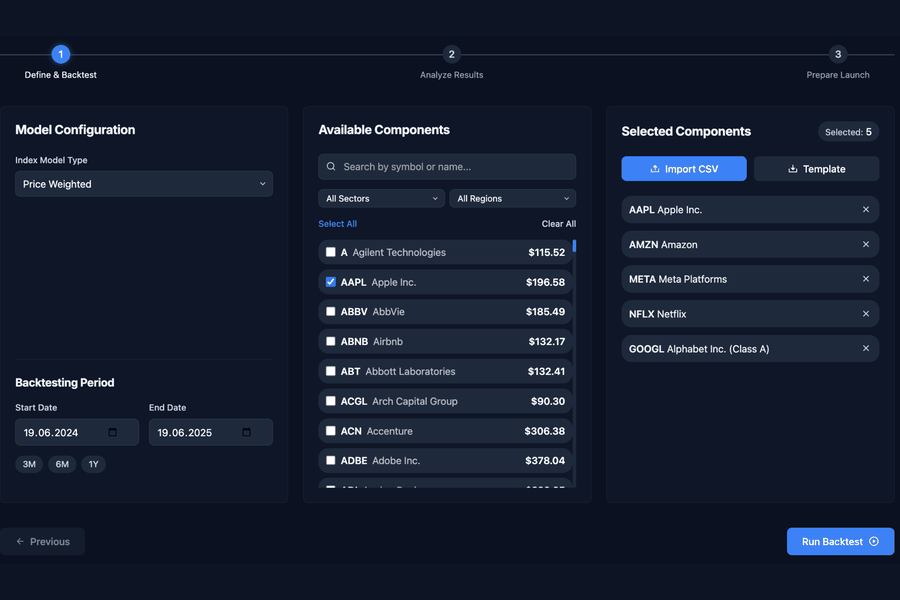This screenshot has height=600, width=900.
Task: Check the ABBV AbbVie checkbox
Action: [x=331, y=312]
